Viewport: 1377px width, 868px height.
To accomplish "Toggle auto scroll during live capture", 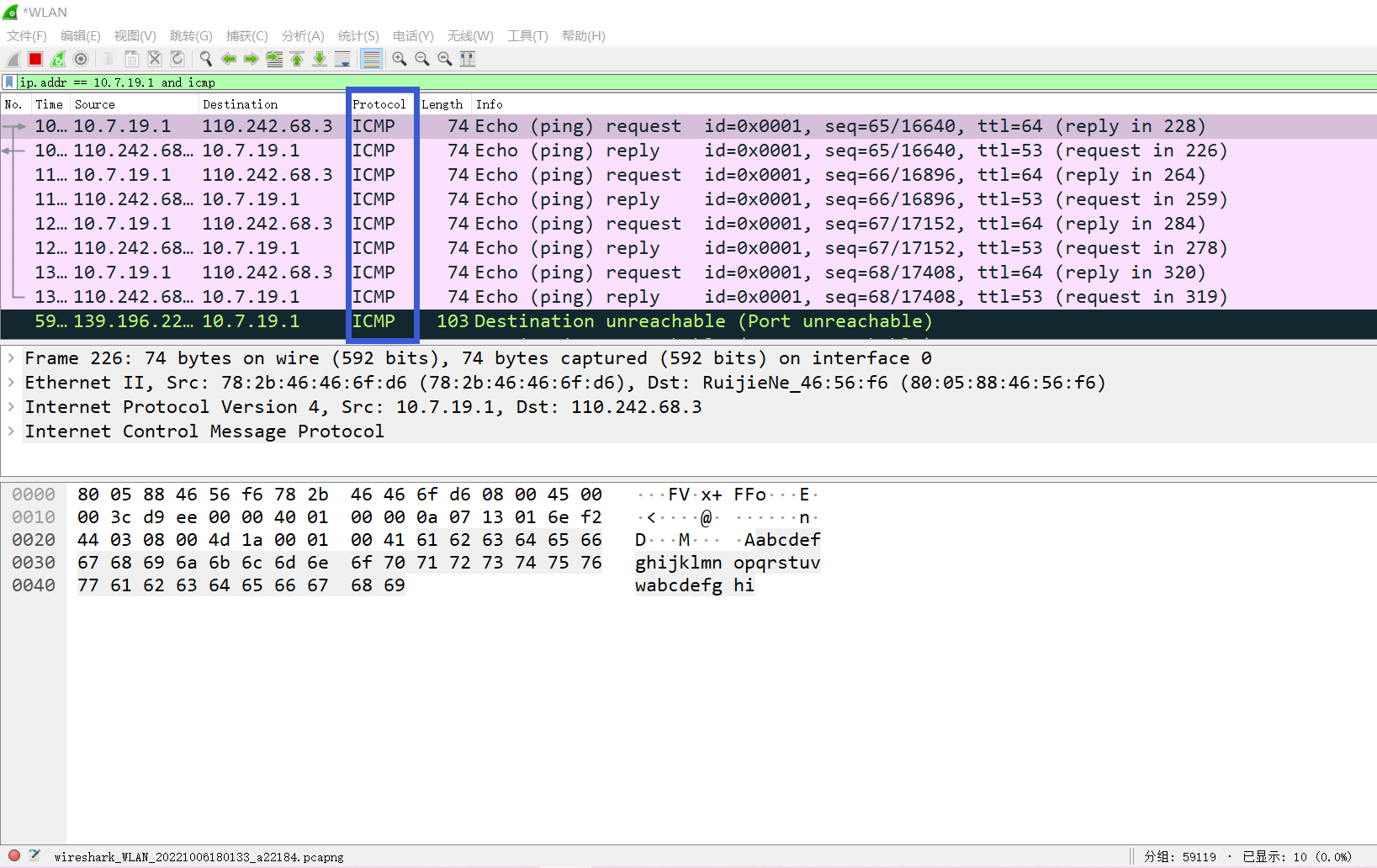I will click(x=342, y=59).
